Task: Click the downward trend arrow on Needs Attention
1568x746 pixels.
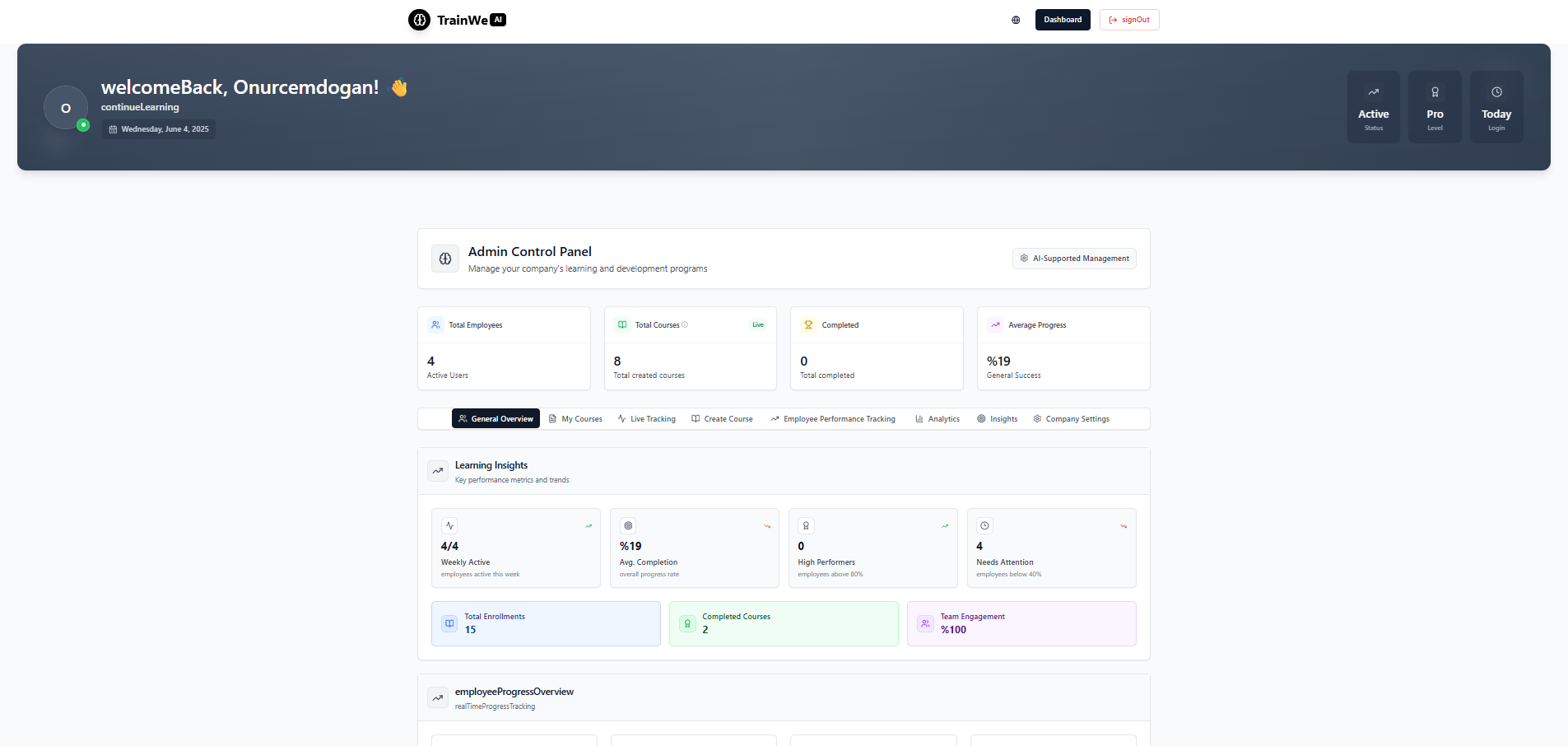Action: [x=1124, y=526]
